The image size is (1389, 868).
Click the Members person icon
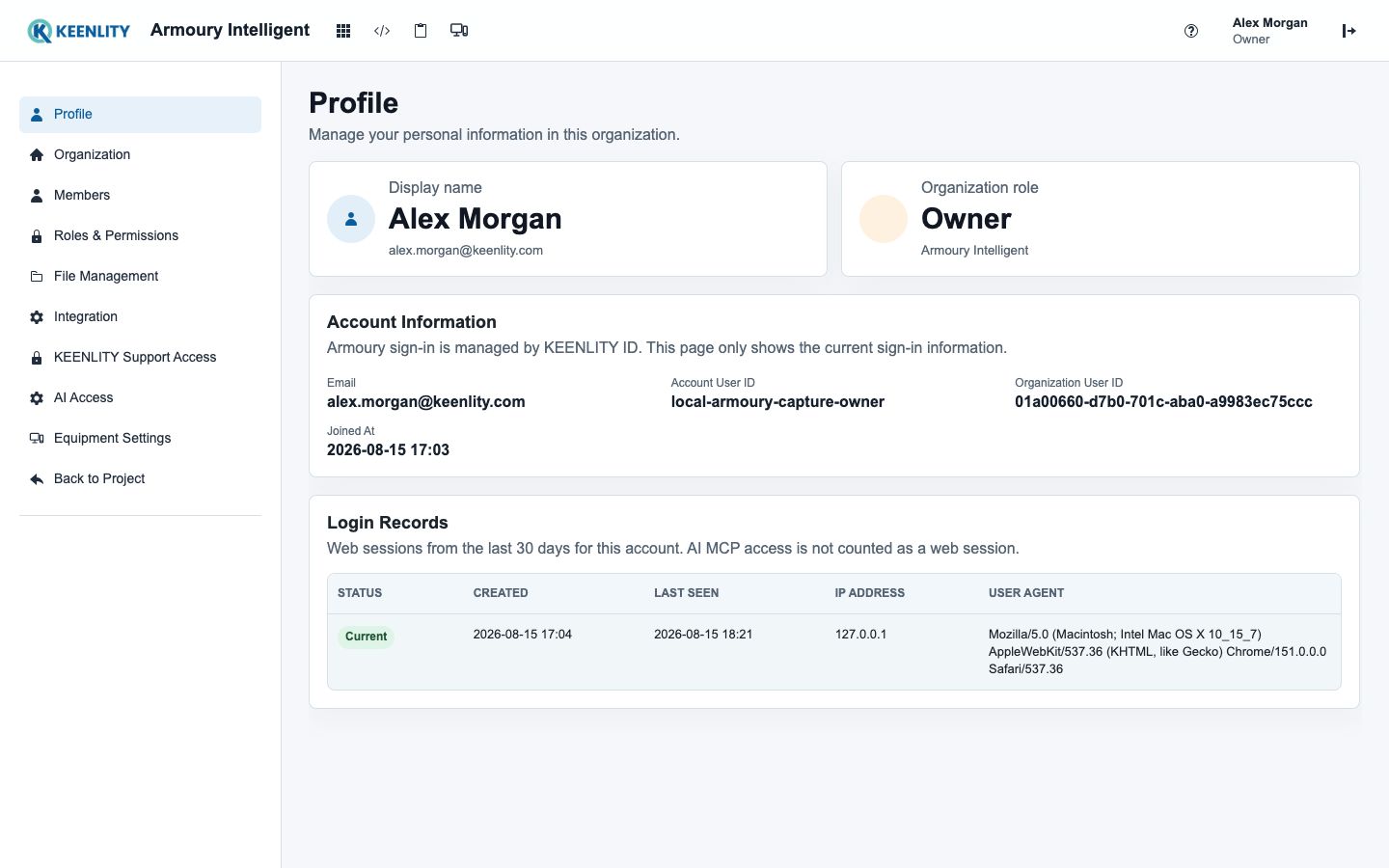click(37, 195)
